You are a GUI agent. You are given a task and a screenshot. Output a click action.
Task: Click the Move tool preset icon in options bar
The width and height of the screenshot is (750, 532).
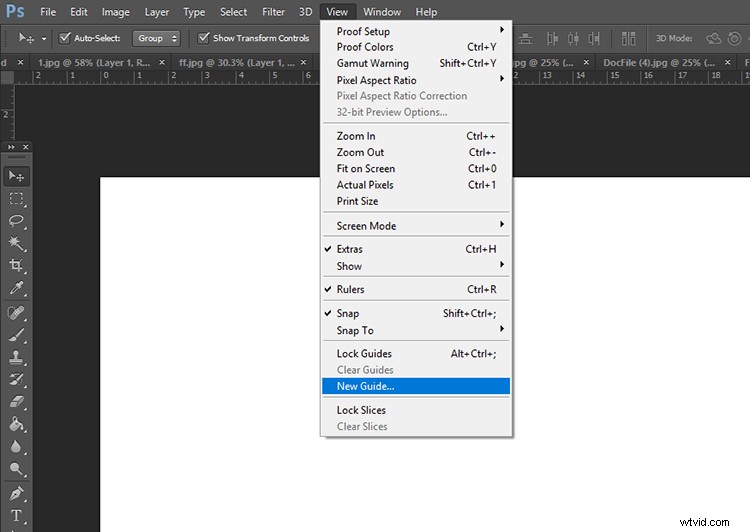[26, 38]
